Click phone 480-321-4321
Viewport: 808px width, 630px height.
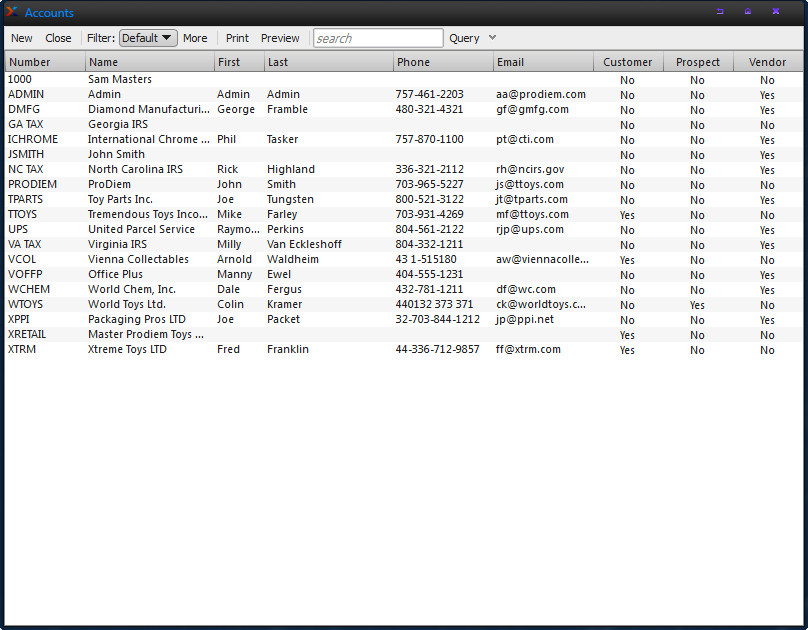429,109
